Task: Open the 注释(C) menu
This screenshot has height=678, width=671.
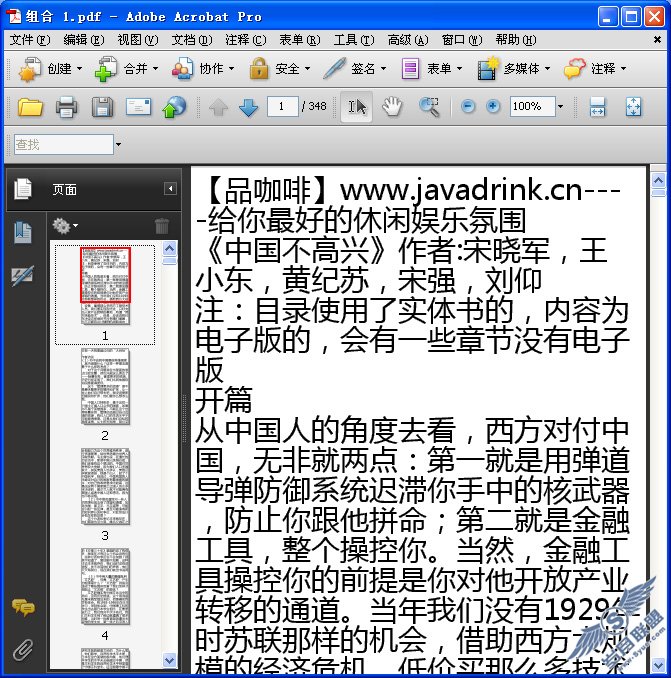Action: coord(246,40)
